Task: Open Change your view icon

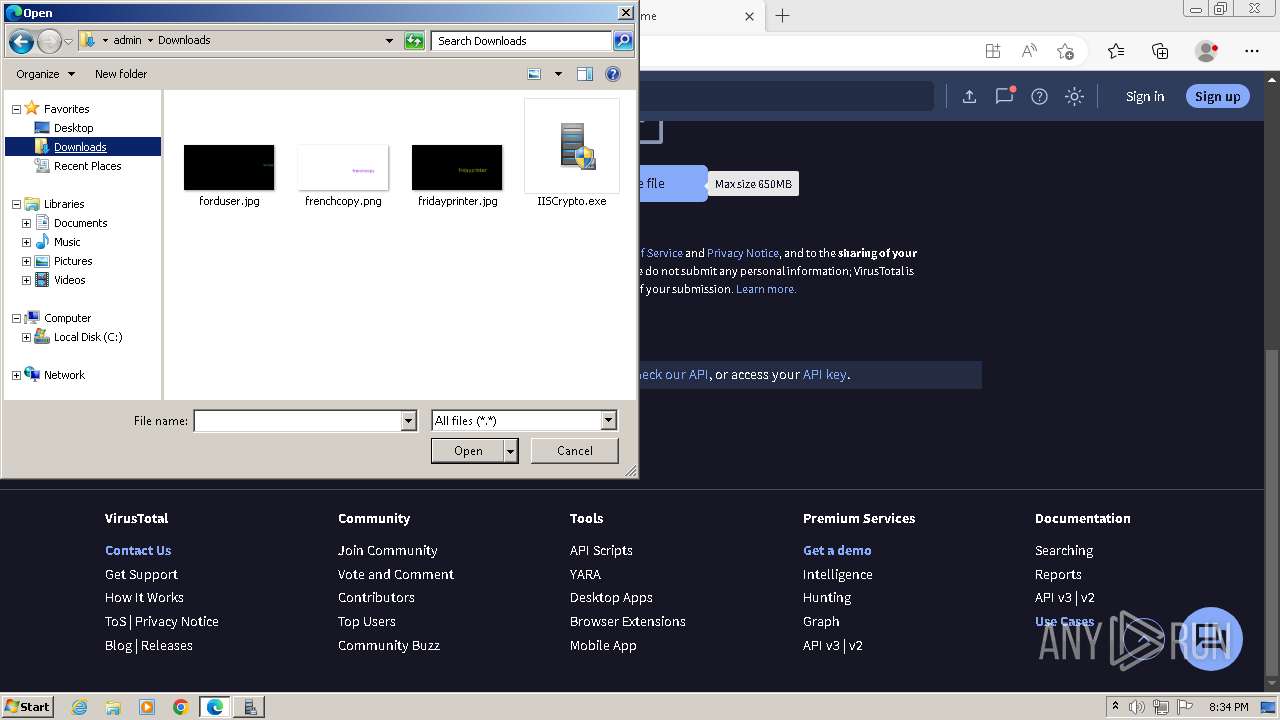Action: pos(534,74)
